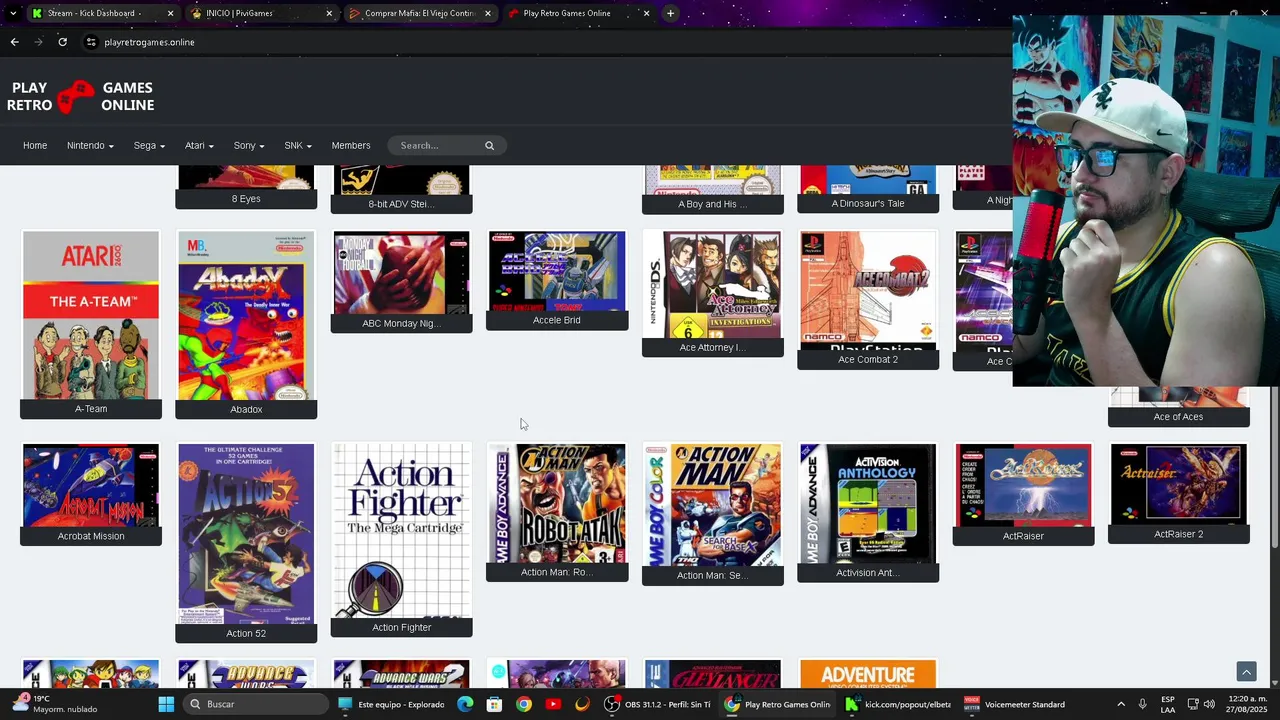Open Ace of Aces game label

tap(1179, 417)
